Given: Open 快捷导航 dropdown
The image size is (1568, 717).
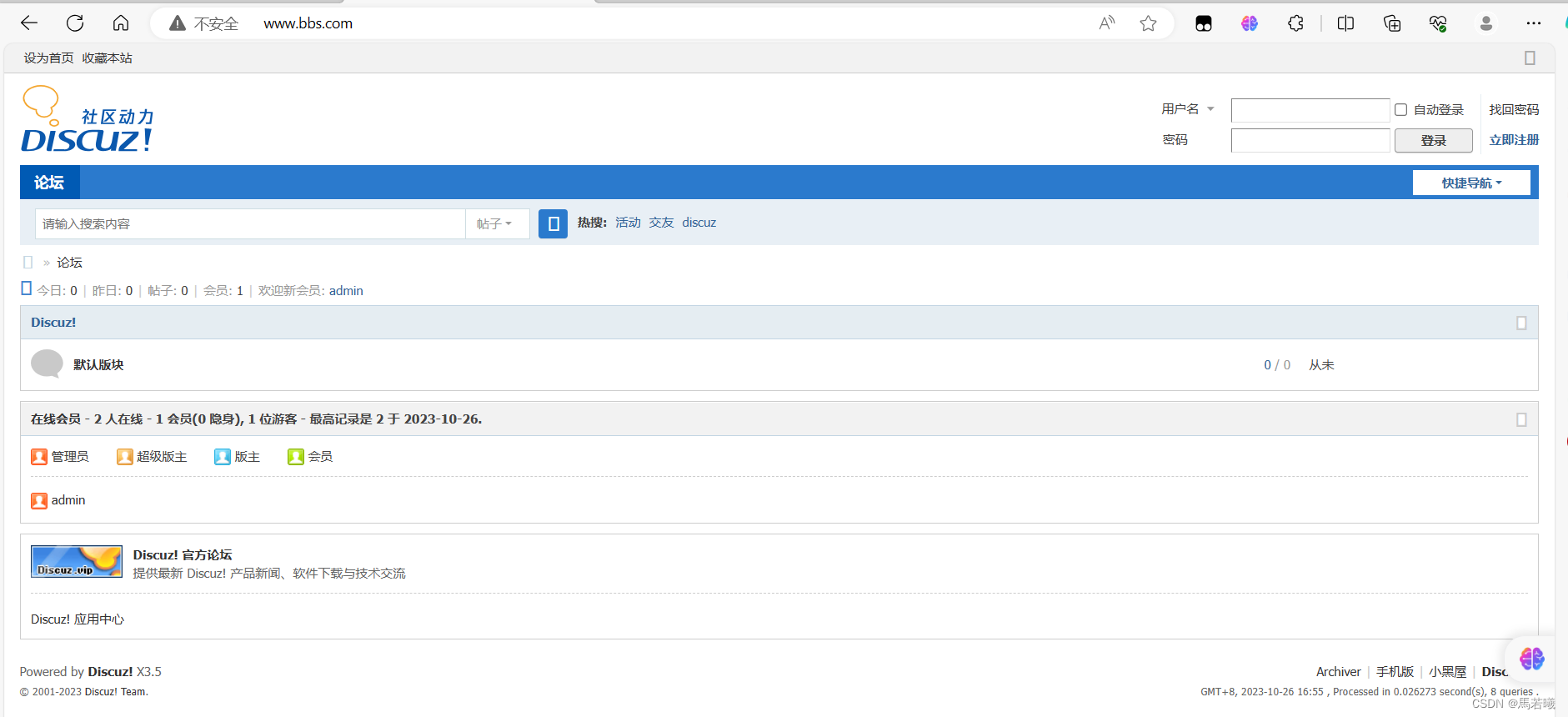Looking at the screenshot, I should [x=1471, y=183].
